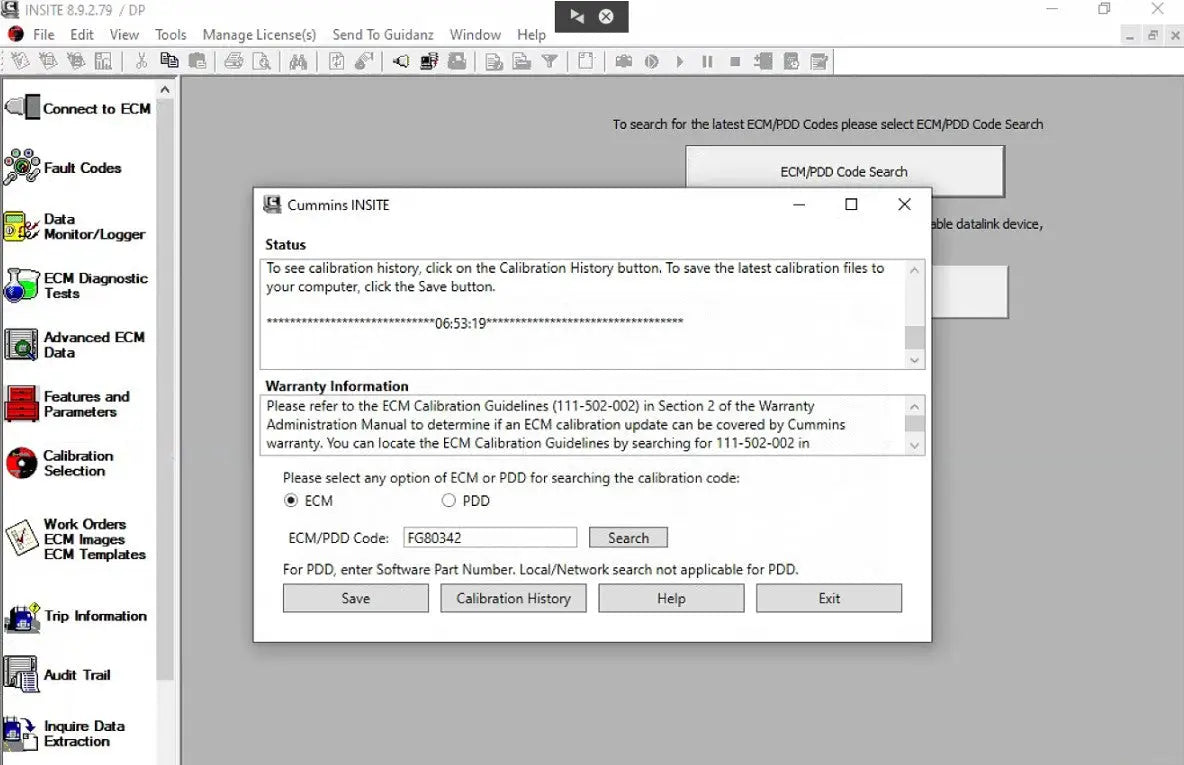Click the printer icon in the toolbar
This screenshot has height=765, width=1184.
coord(234,62)
